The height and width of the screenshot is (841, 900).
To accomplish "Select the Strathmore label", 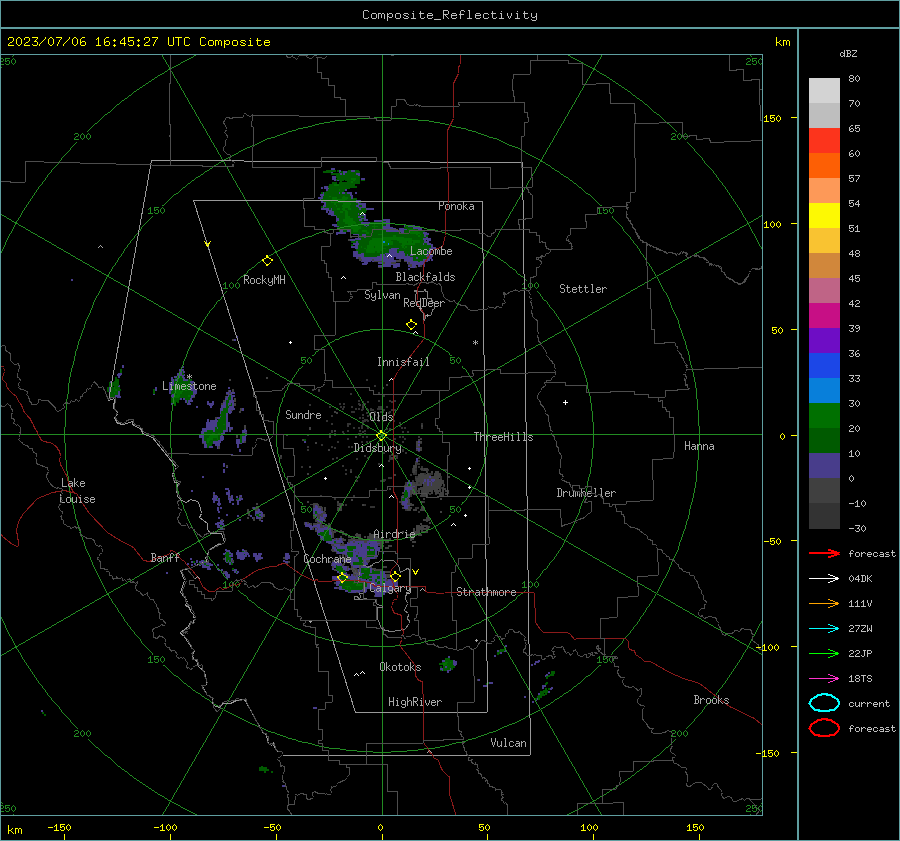I will tap(486, 592).
